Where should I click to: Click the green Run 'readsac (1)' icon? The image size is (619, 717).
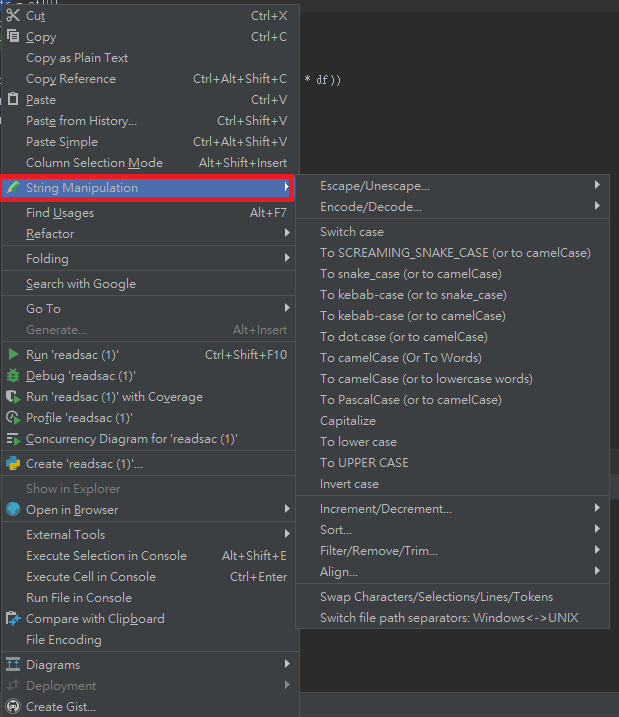point(13,355)
